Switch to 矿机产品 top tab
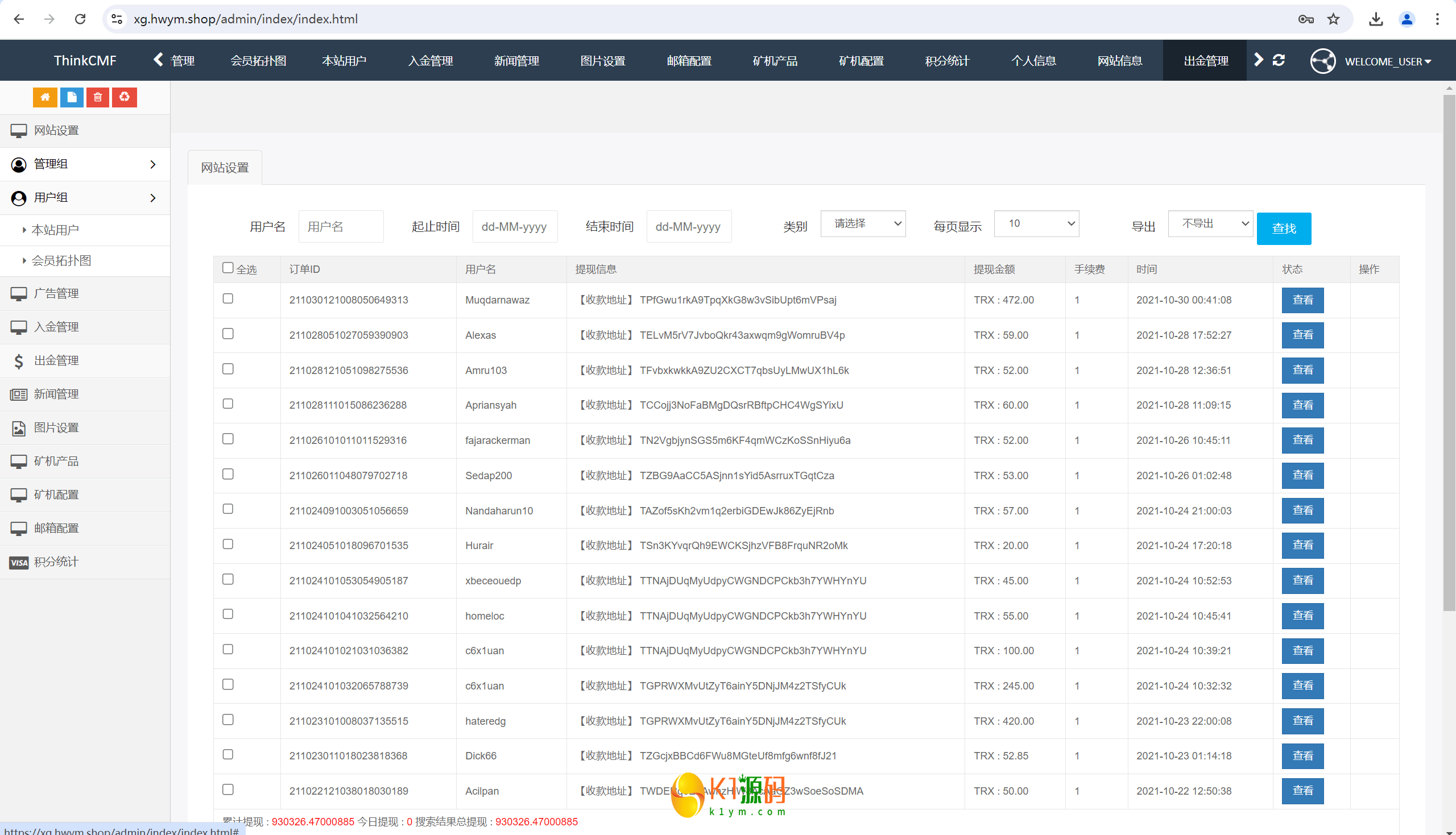The image size is (1456, 835). 775,61
